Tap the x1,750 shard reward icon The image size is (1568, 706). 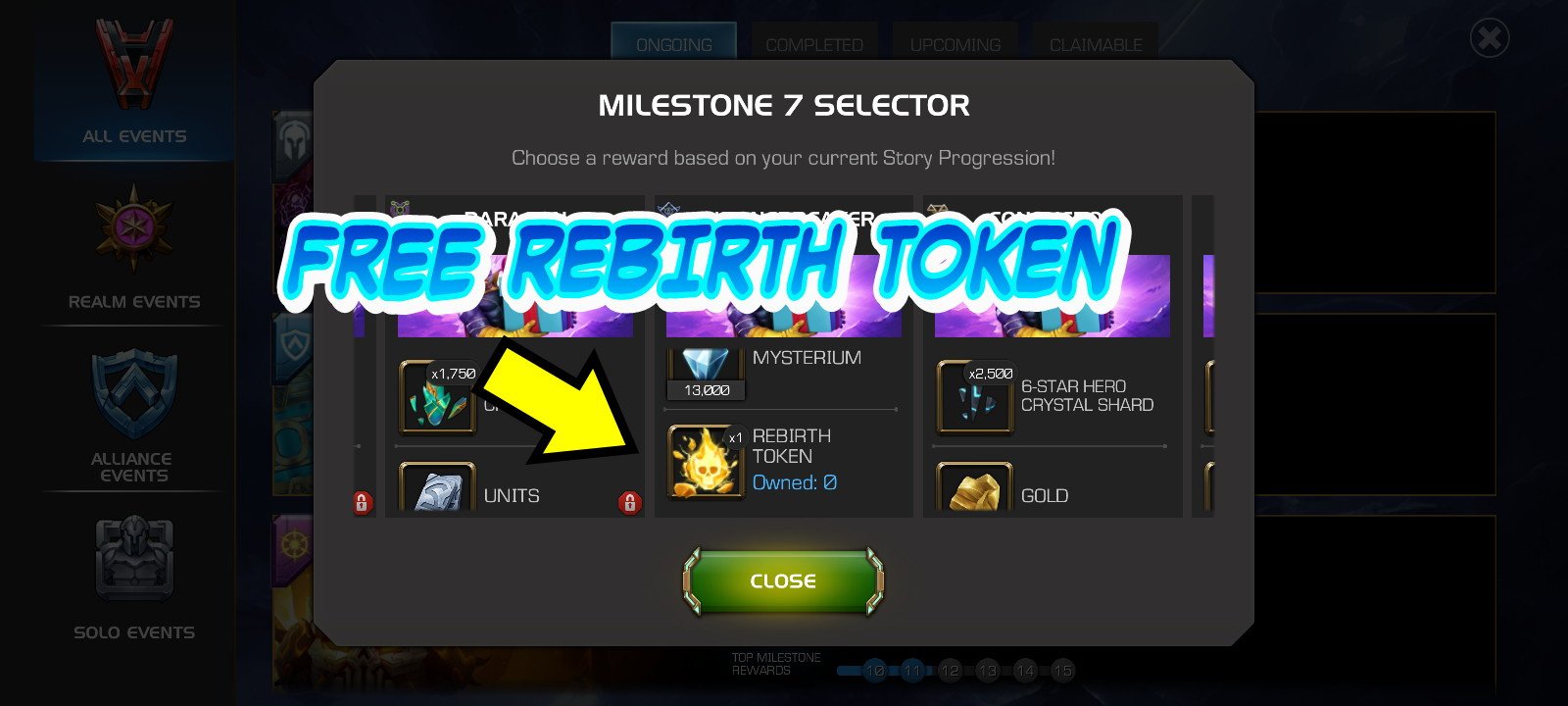click(437, 396)
